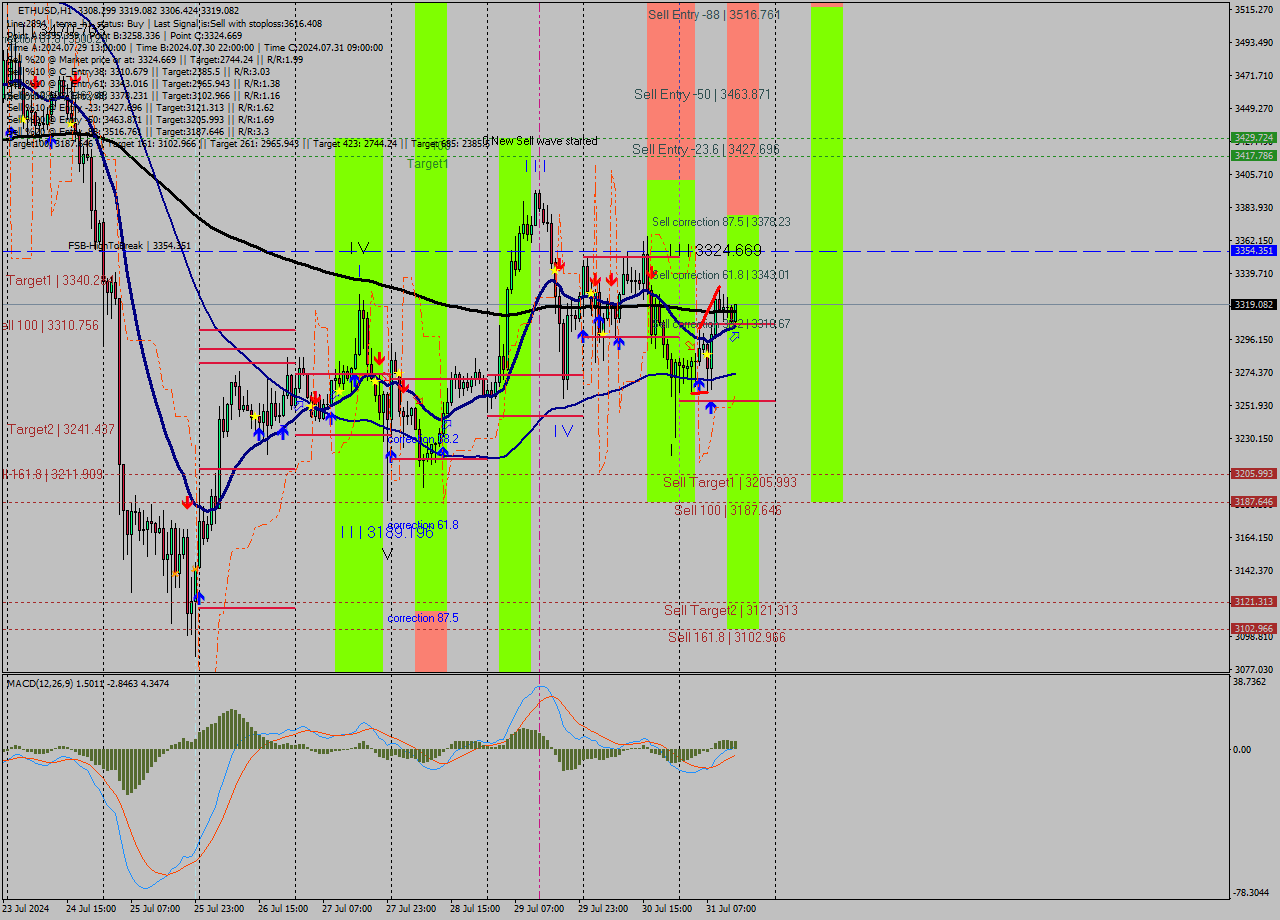Click the '3324.669' wave level label
The width and height of the screenshot is (1280, 920).
point(728,250)
